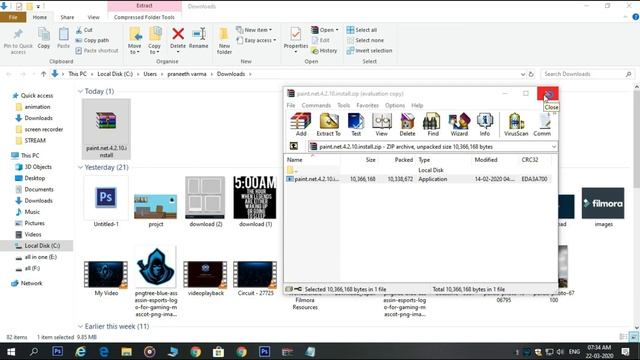This screenshot has height=360, width=640.
Task: Click the VirusScan icon in WinRAR
Action: coord(516,125)
